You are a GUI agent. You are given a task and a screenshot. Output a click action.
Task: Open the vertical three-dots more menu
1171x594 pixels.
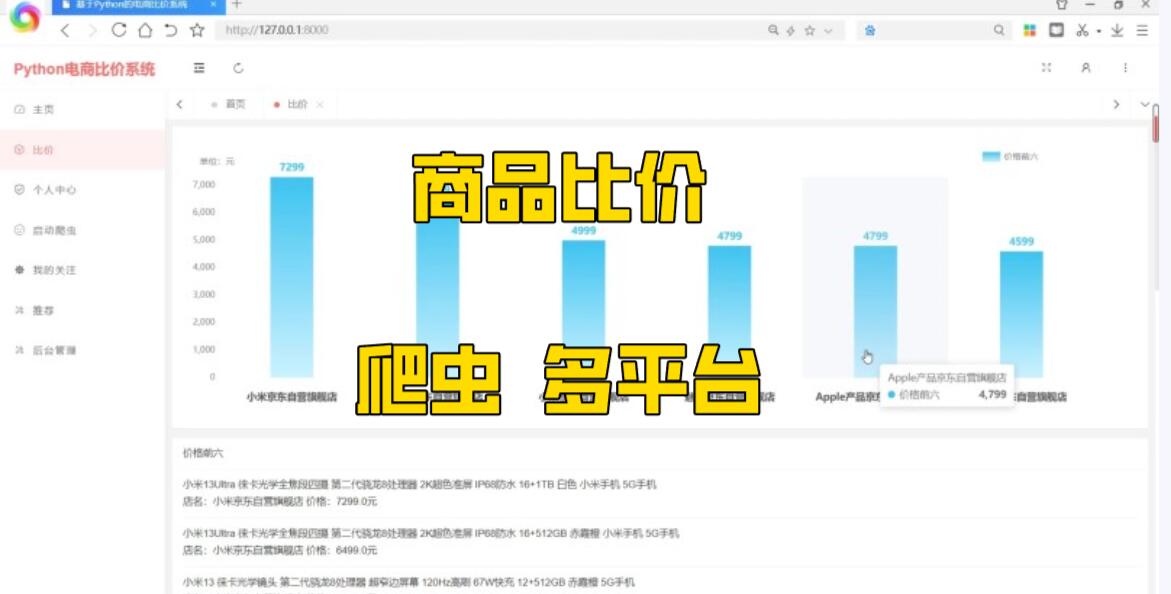1125,67
